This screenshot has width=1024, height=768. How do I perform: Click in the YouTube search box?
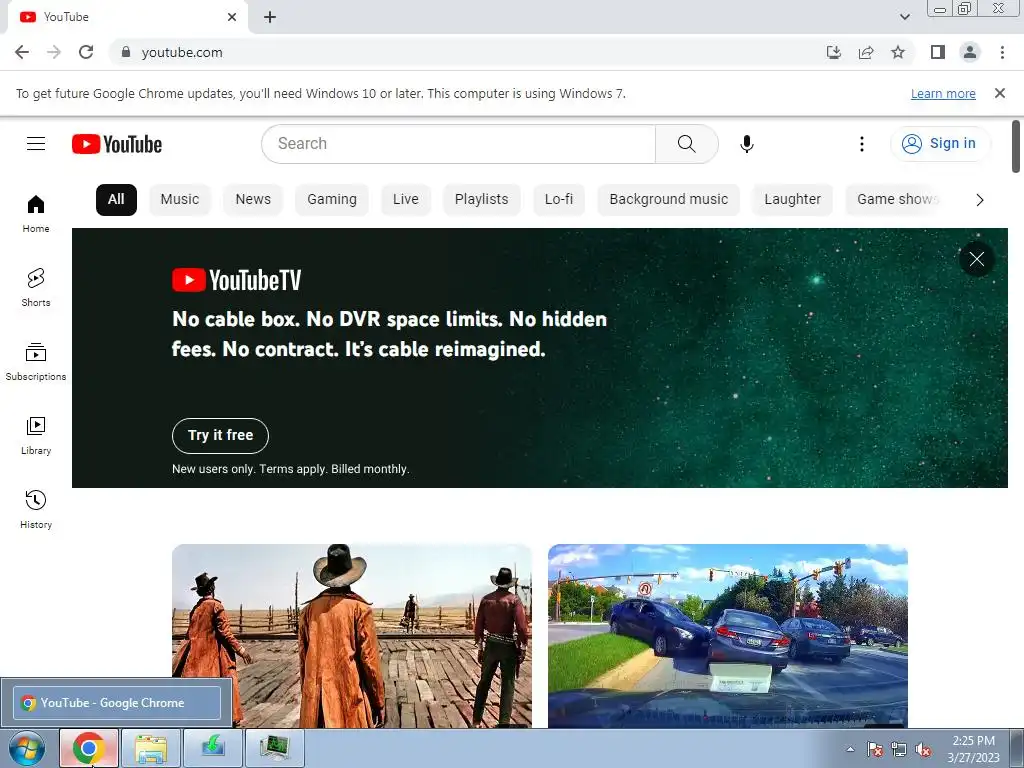coord(458,144)
